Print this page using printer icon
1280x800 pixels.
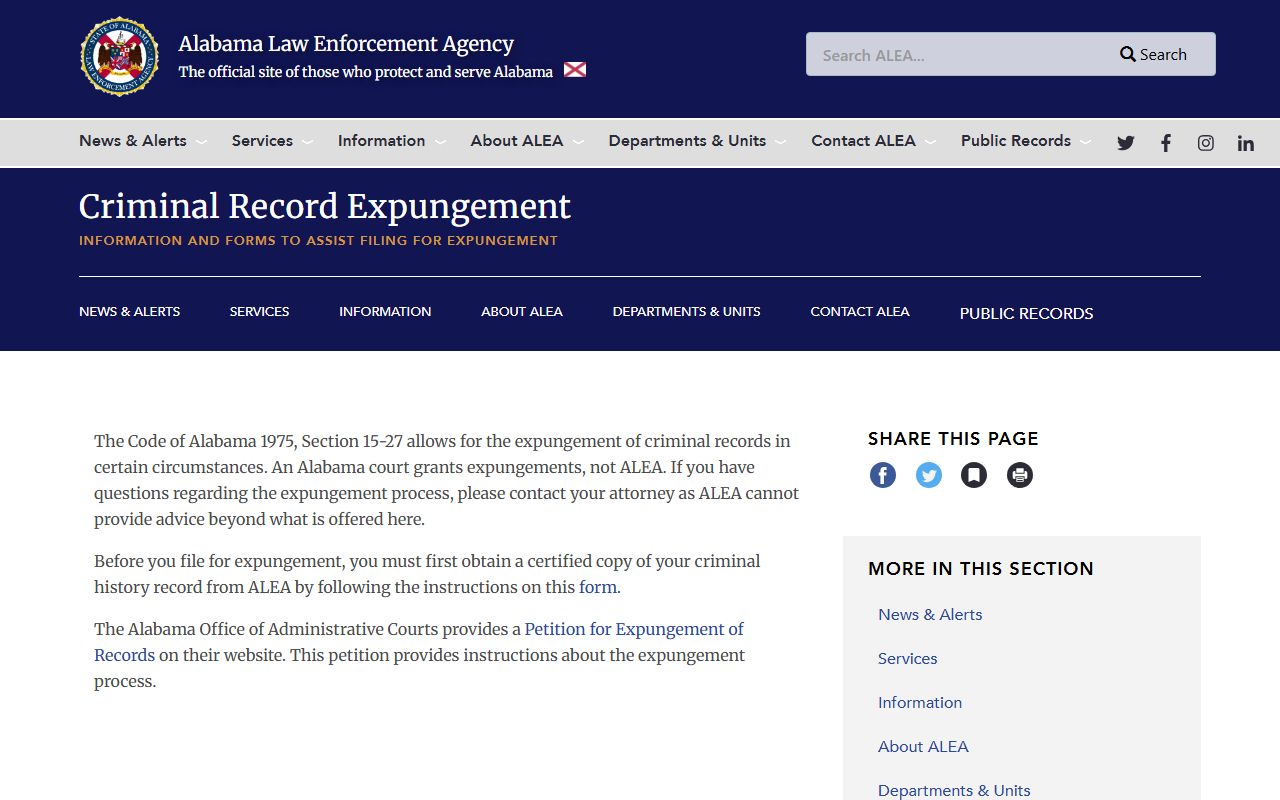pos(1020,475)
